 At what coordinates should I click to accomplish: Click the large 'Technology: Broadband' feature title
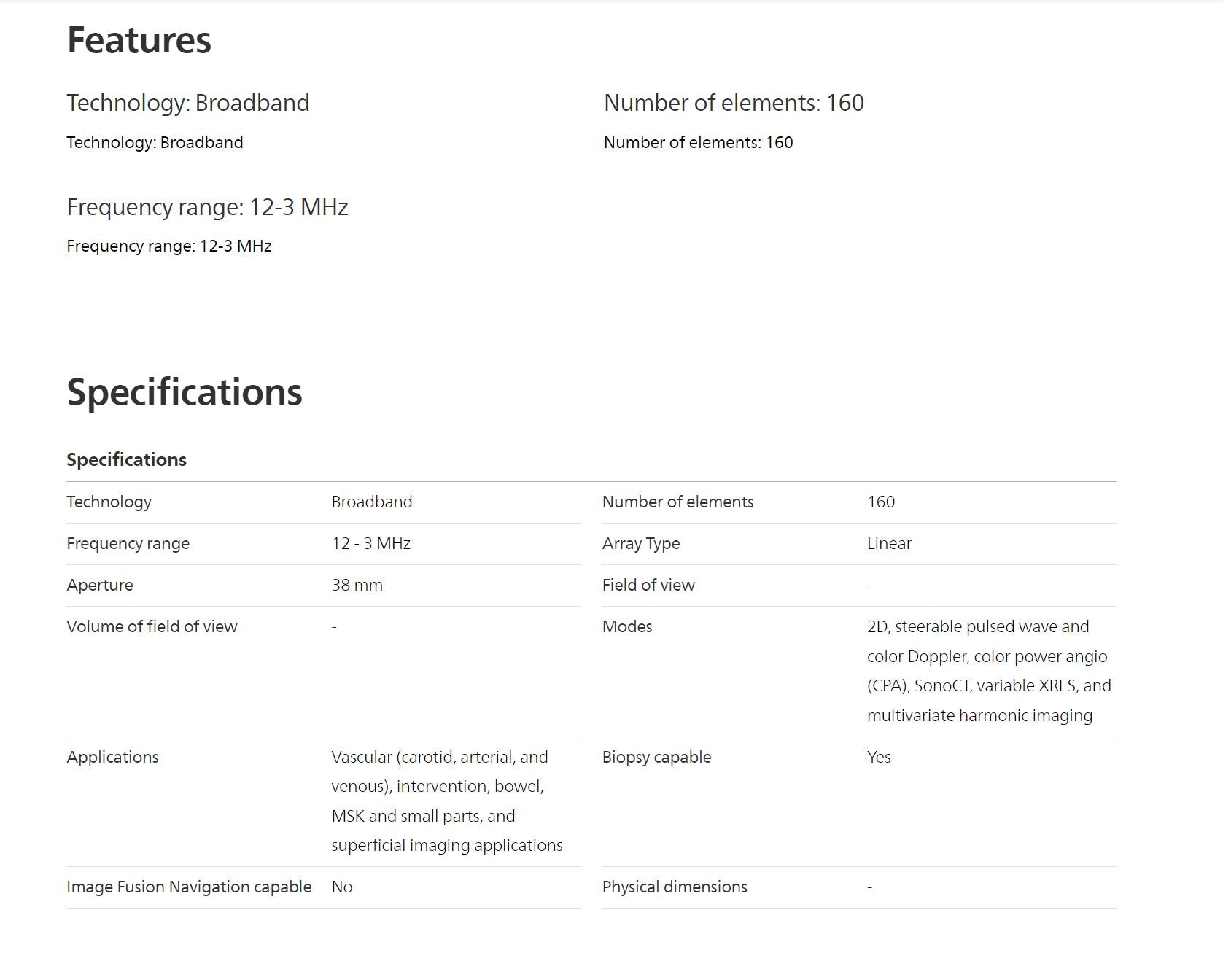tap(187, 103)
